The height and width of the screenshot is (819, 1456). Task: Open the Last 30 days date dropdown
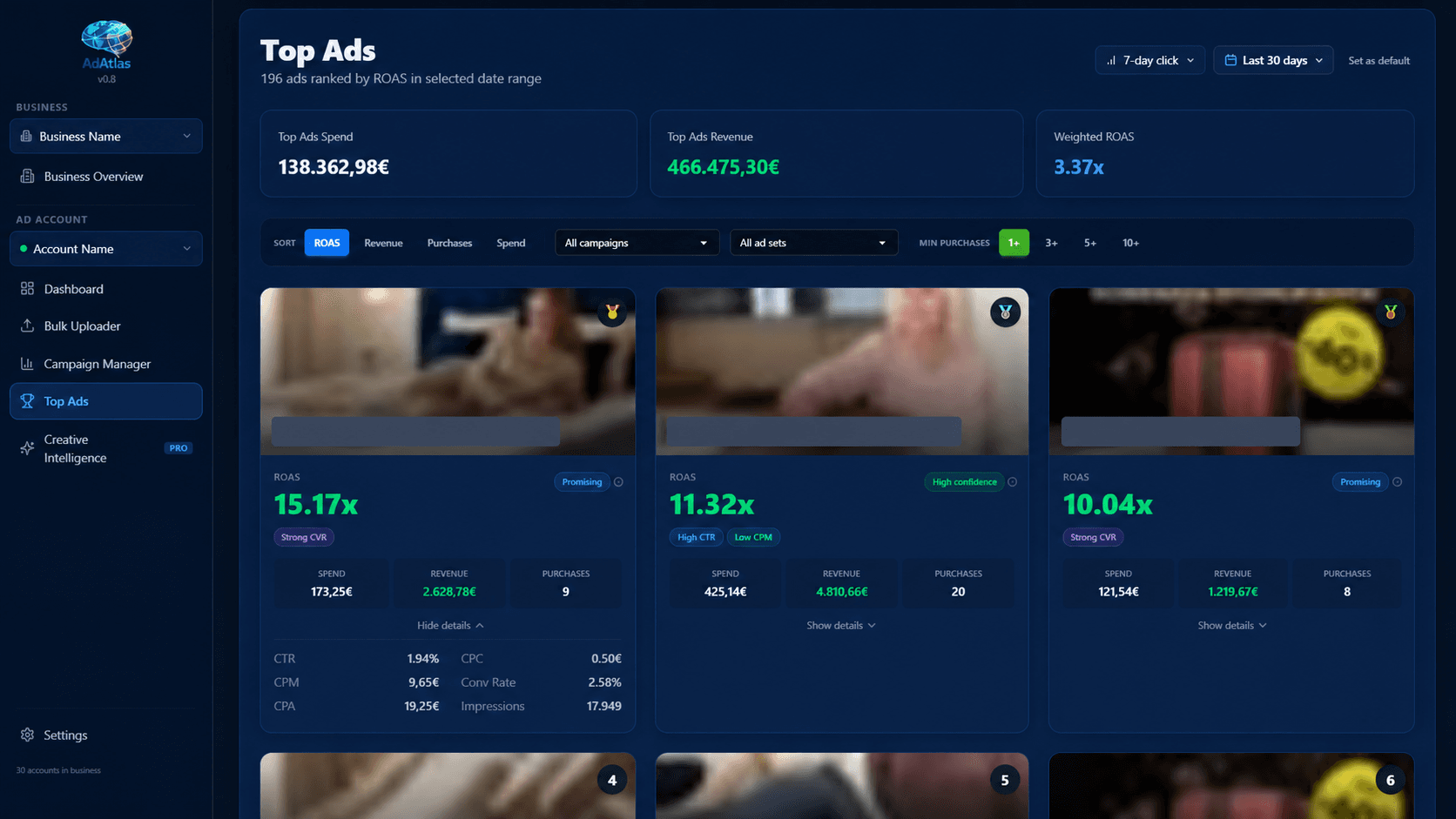1273,60
